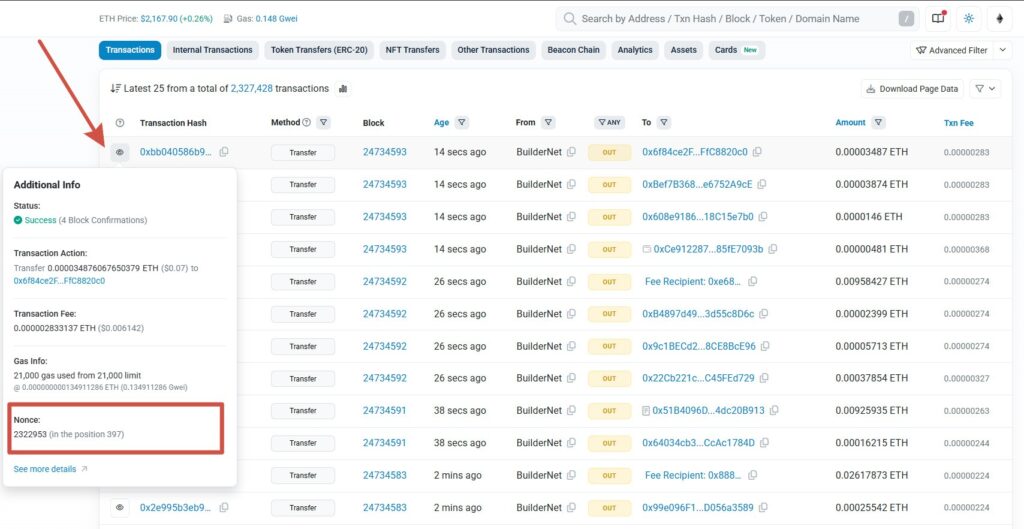The width and height of the screenshot is (1024, 529).
Task: Open the Token Transfers (ERC-20) tab
Action: pos(320,50)
